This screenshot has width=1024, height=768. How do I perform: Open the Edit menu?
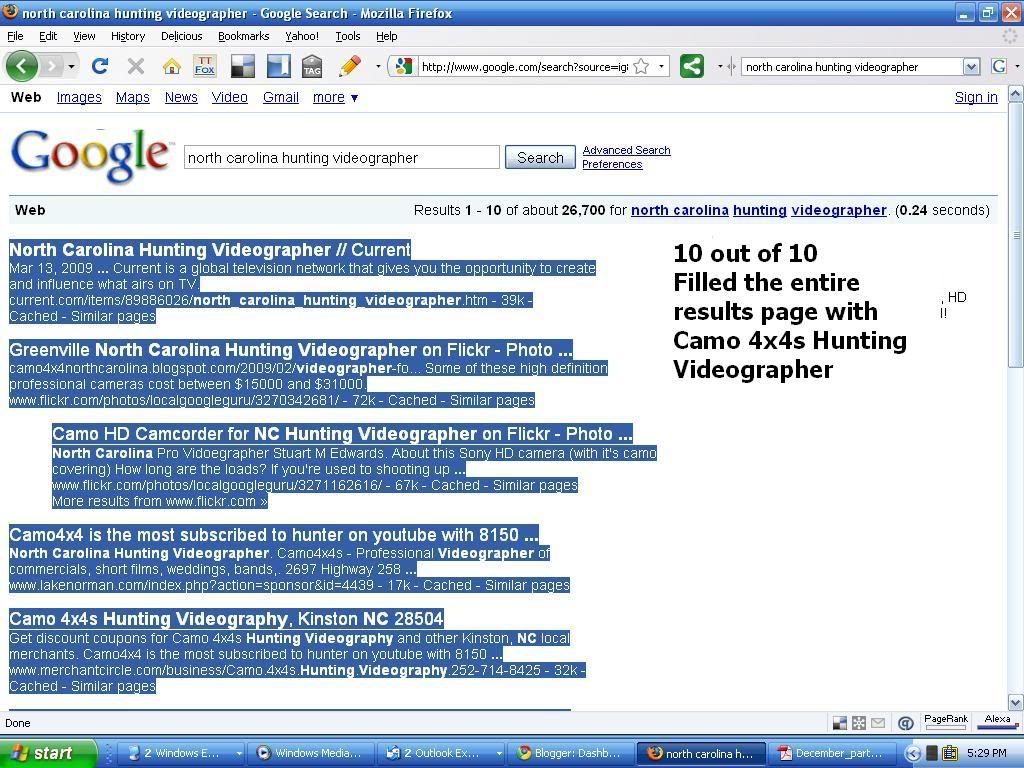pyautogui.click(x=48, y=36)
